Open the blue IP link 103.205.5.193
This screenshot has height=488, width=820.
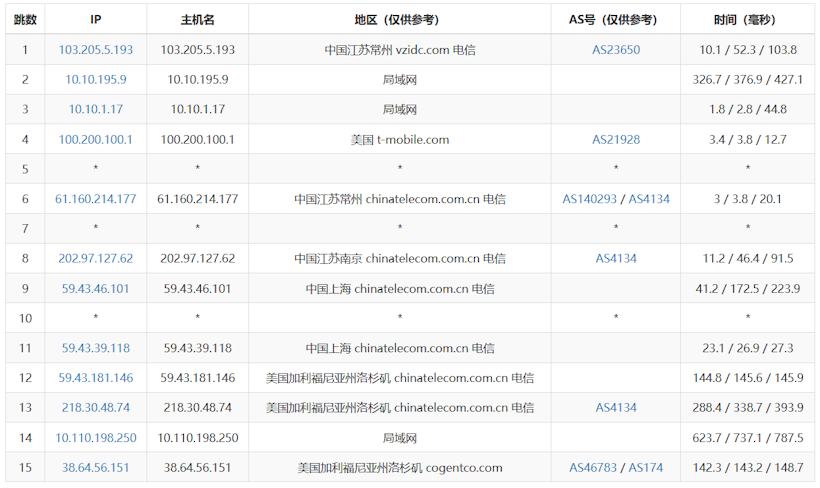[96, 49]
